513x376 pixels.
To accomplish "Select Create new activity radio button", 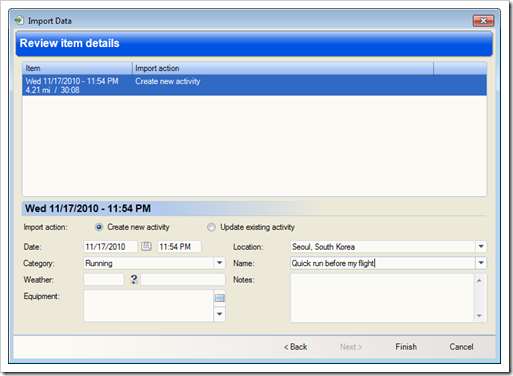I will coord(99,227).
